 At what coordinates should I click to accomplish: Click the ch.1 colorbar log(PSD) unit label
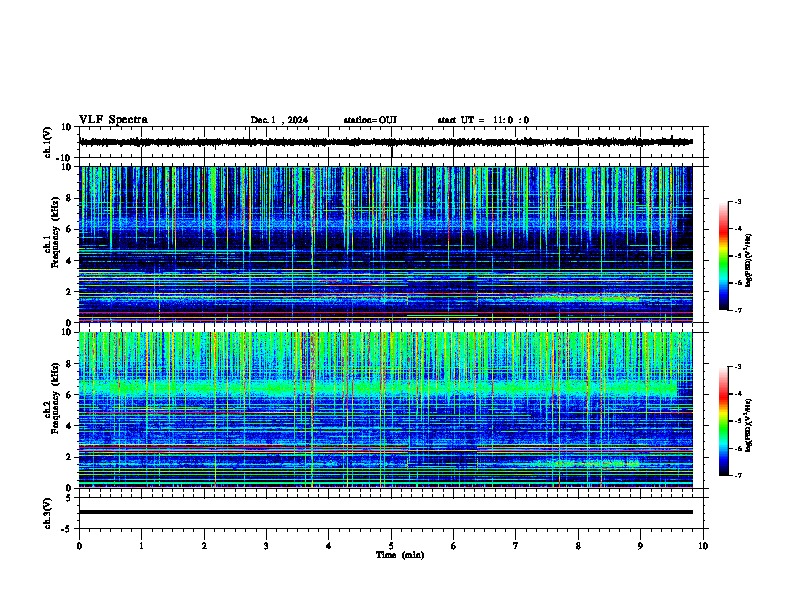[749, 260]
